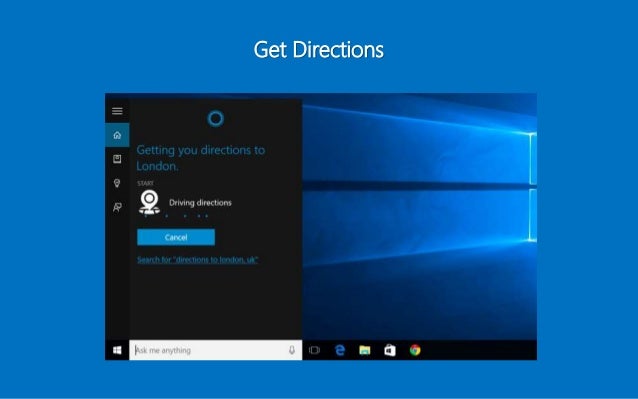Open the pin icon in Cortana sidebar
Viewport: 638px width, 399px height.
[x=117, y=183]
